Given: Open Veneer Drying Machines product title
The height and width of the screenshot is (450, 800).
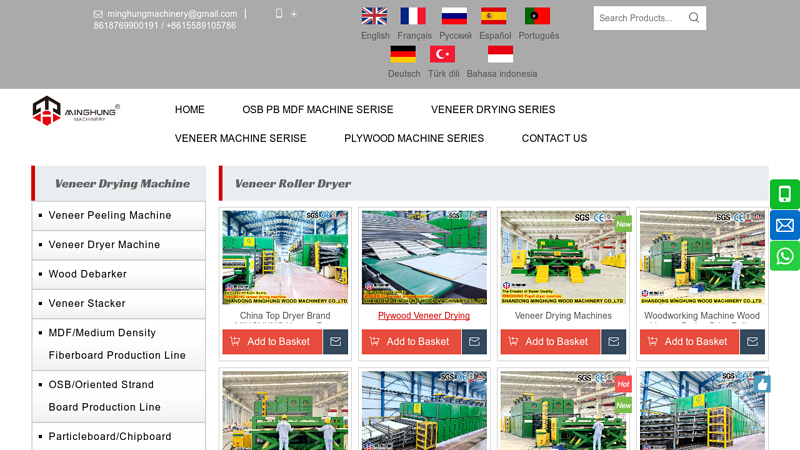Looking at the screenshot, I should coord(563,316).
